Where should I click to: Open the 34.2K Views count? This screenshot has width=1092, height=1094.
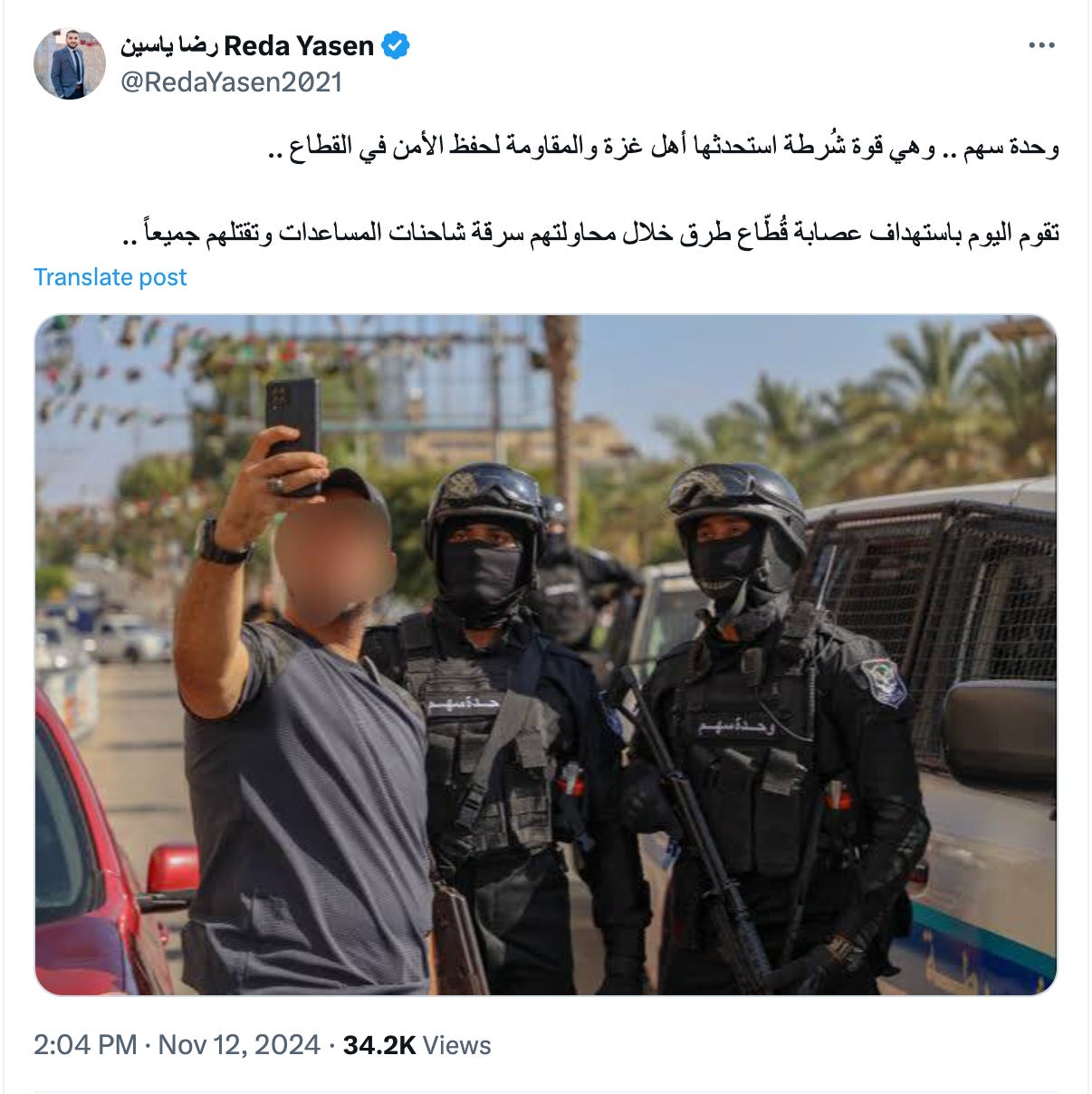pos(417,1045)
